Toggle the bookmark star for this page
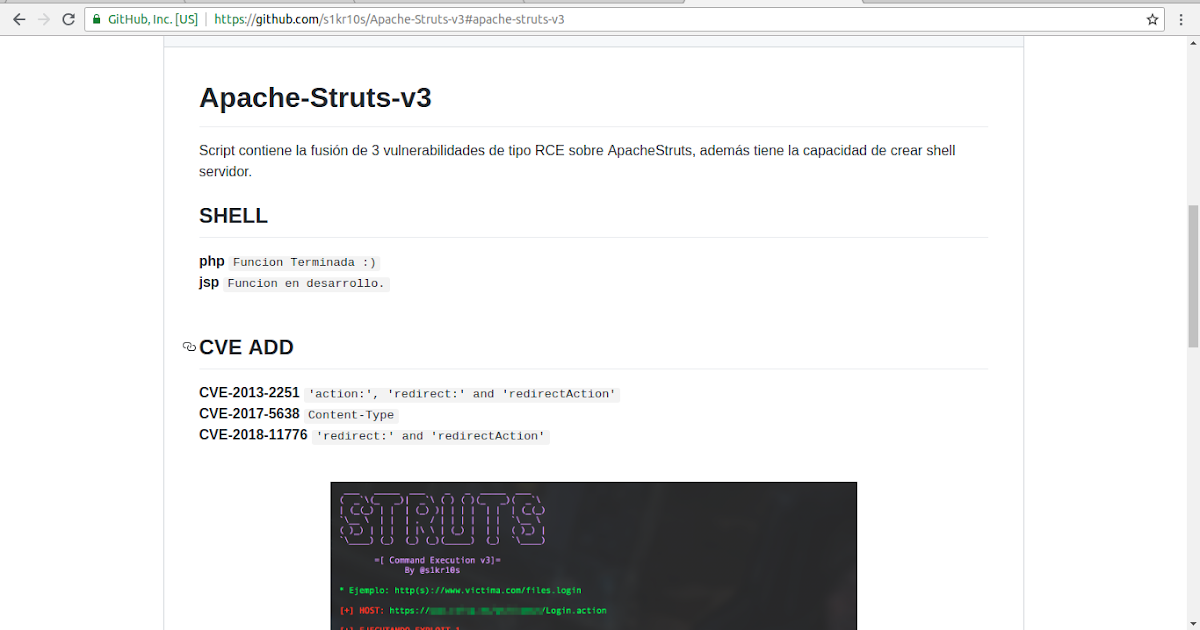1200x630 pixels. [1152, 18]
